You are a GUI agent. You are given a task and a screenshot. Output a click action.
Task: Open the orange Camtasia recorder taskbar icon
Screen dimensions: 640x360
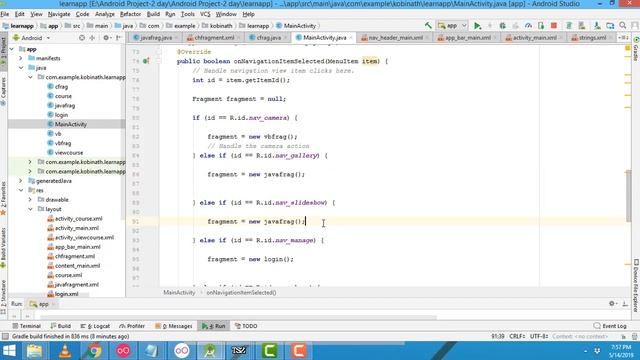coord(299,351)
